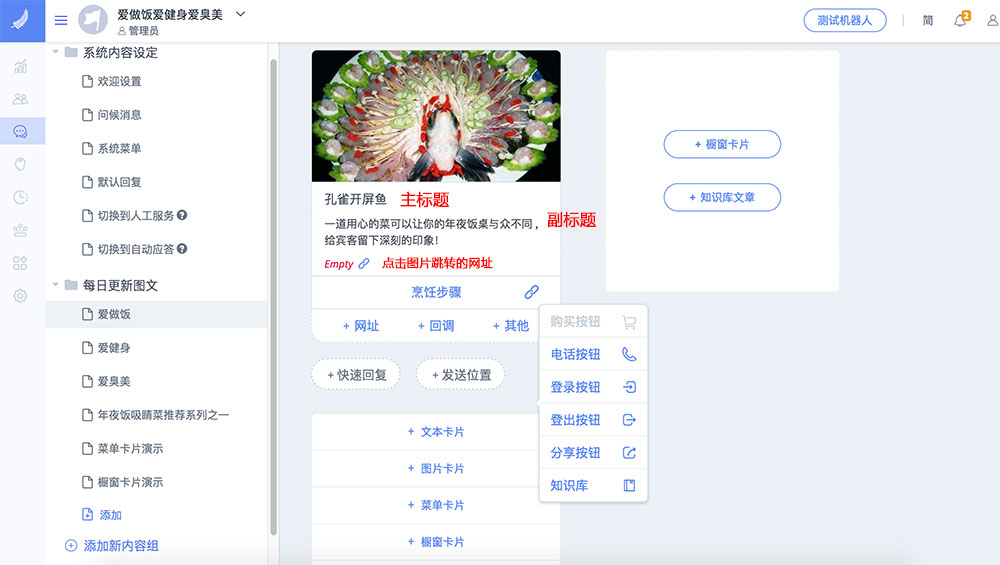Click the add document icon beside 添加
1000x565 pixels.
click(x=87, y=515)
